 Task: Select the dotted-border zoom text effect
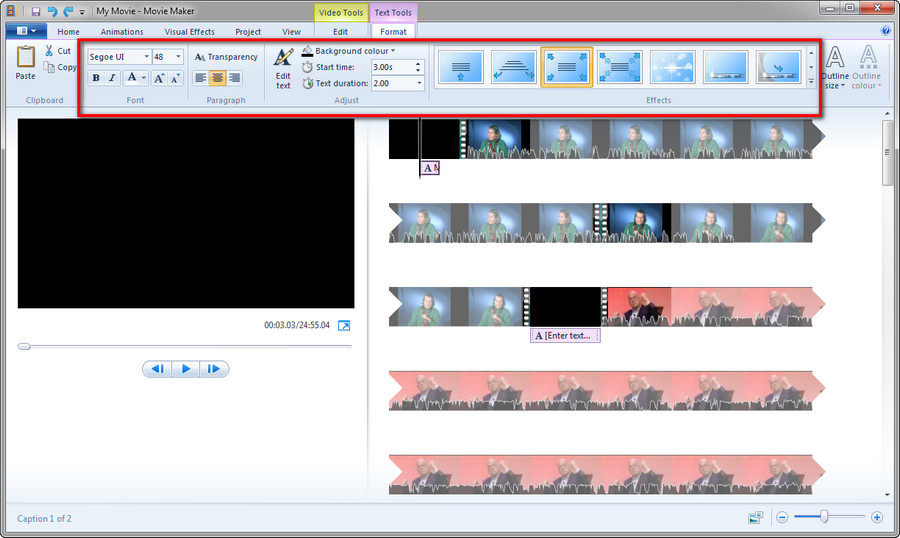pyautogui.click(x=619, y=67)
